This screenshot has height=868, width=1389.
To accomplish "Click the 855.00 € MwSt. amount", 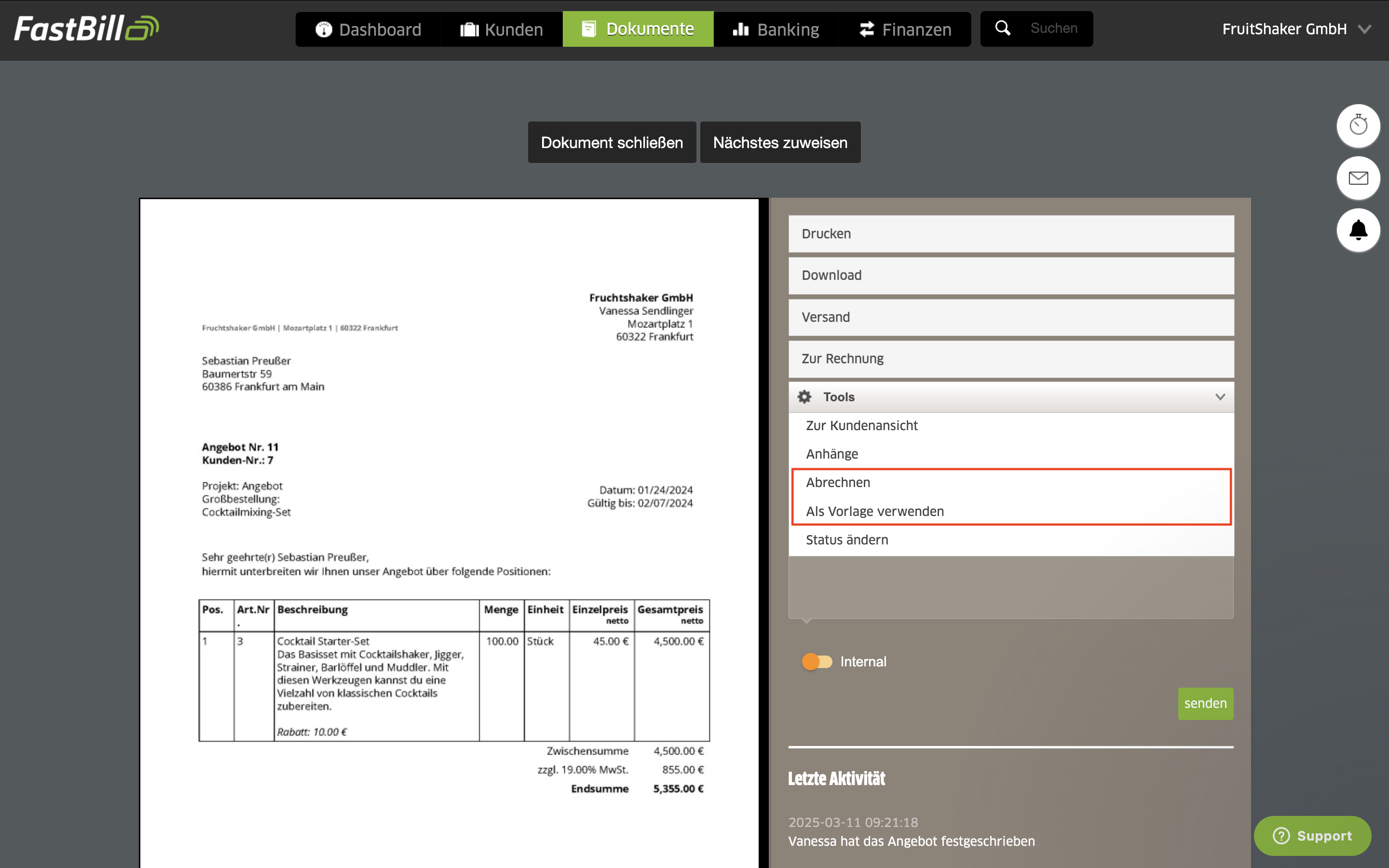I will pos(683,770).
